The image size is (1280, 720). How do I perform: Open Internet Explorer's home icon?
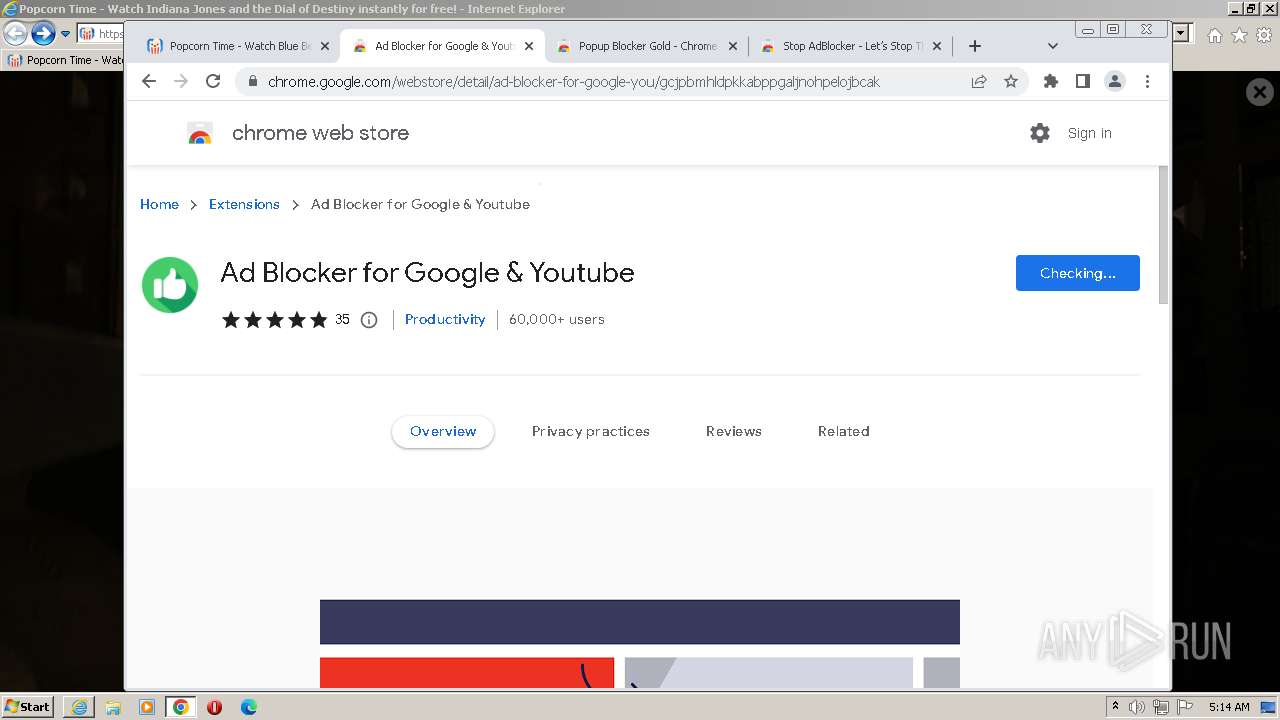[x=1214, y=35]
